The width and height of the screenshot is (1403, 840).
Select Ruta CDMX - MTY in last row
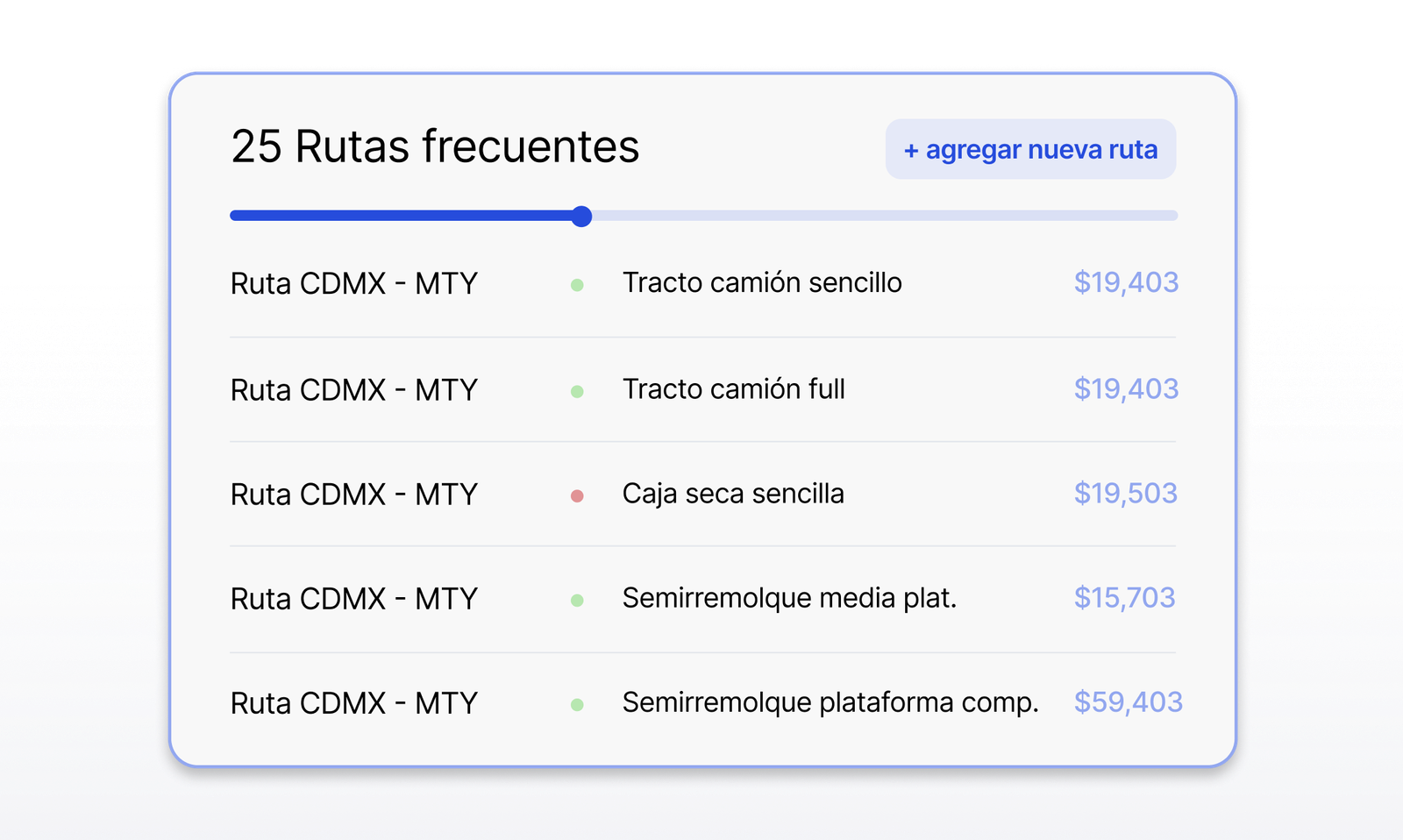[x=354, y=703]
